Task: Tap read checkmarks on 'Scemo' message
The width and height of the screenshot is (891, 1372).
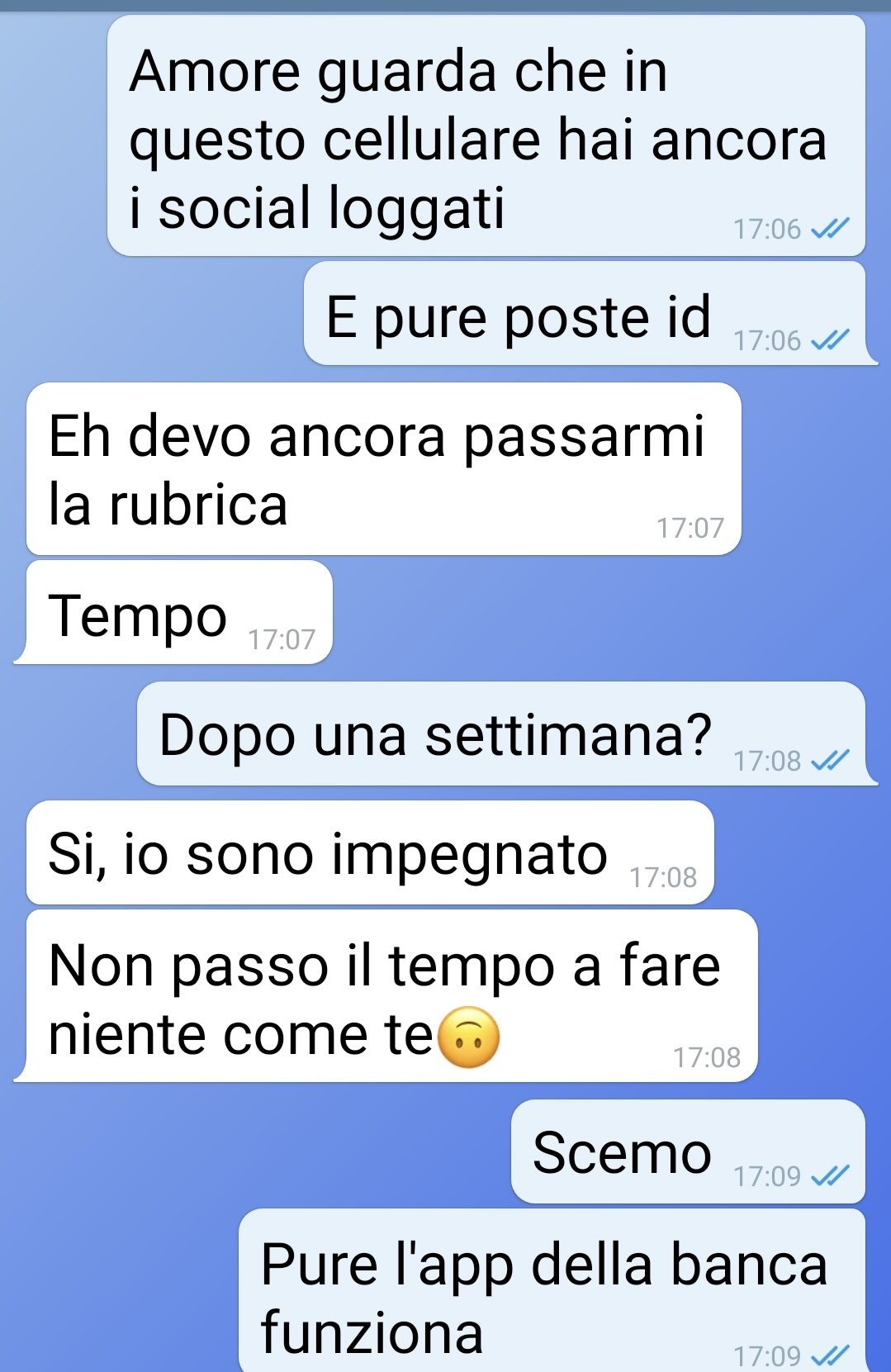Action: 830,1175
